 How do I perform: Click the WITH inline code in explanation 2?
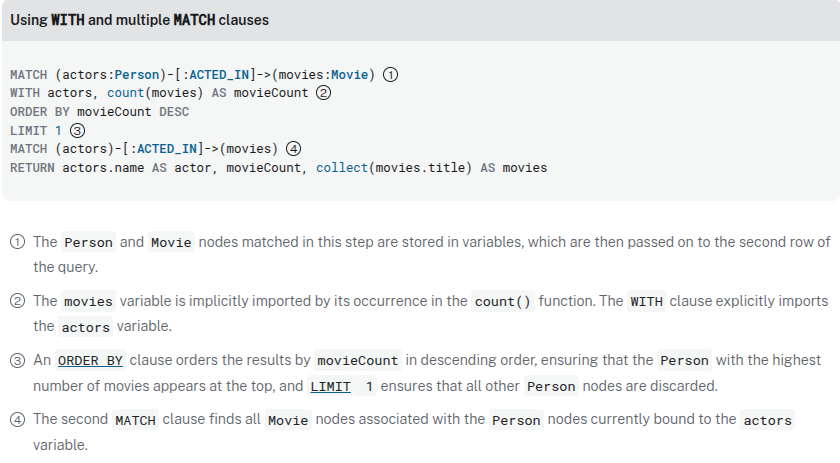pyautogui.click(x=647, y=301)
